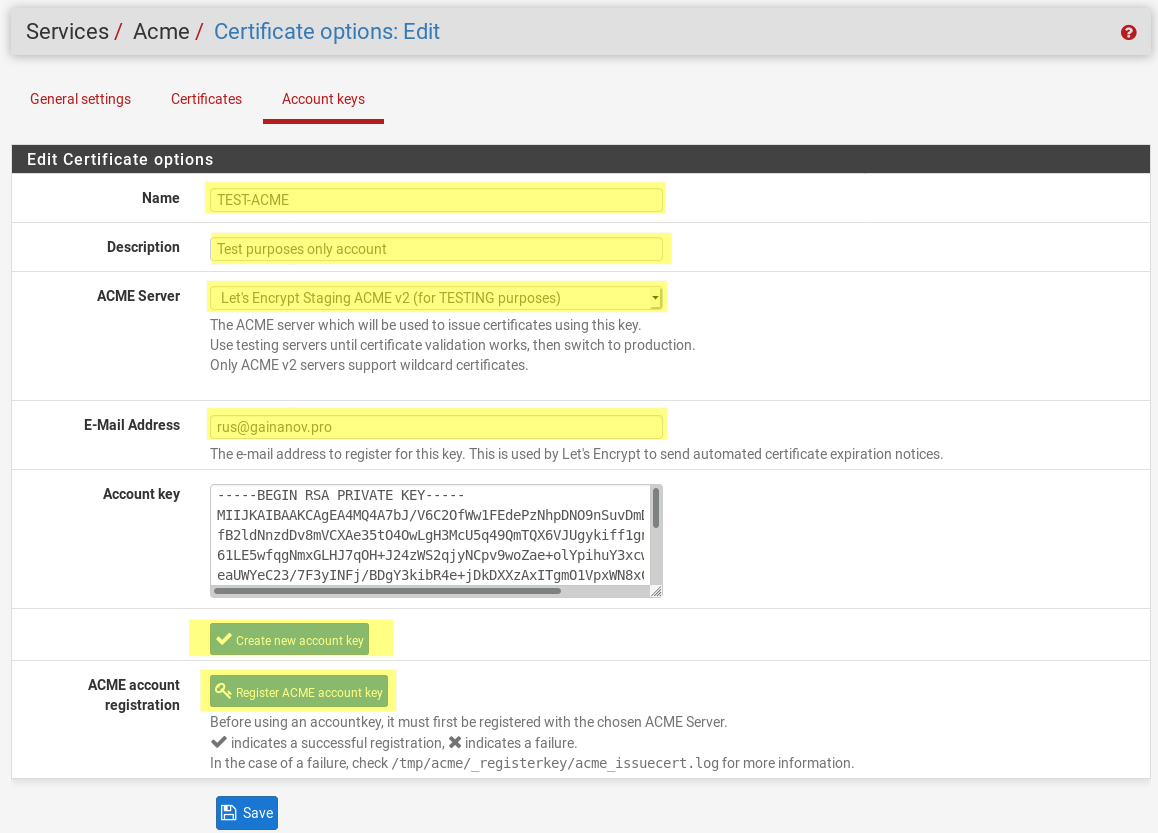1158x833 pixels.
Task: Select the 'BEGIN RSA PRIVATE KEY' line
Action: click(340, 496)
